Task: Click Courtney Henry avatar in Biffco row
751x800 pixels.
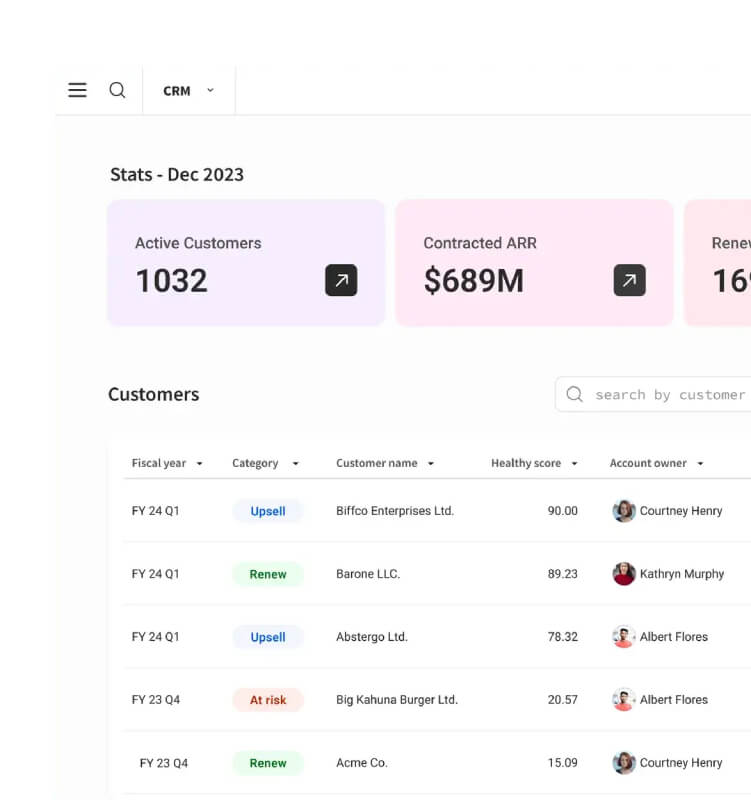Action: (x=623, y=511)
